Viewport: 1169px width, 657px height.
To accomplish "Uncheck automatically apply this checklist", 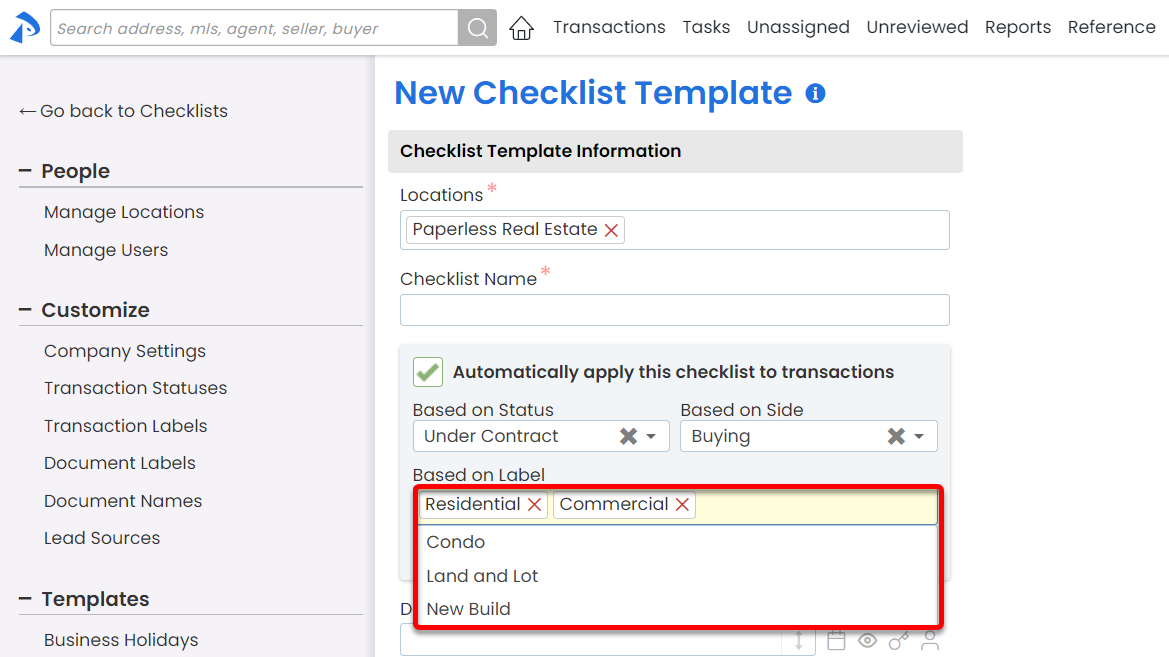I will pyautogui.click(x=428, y=372).
